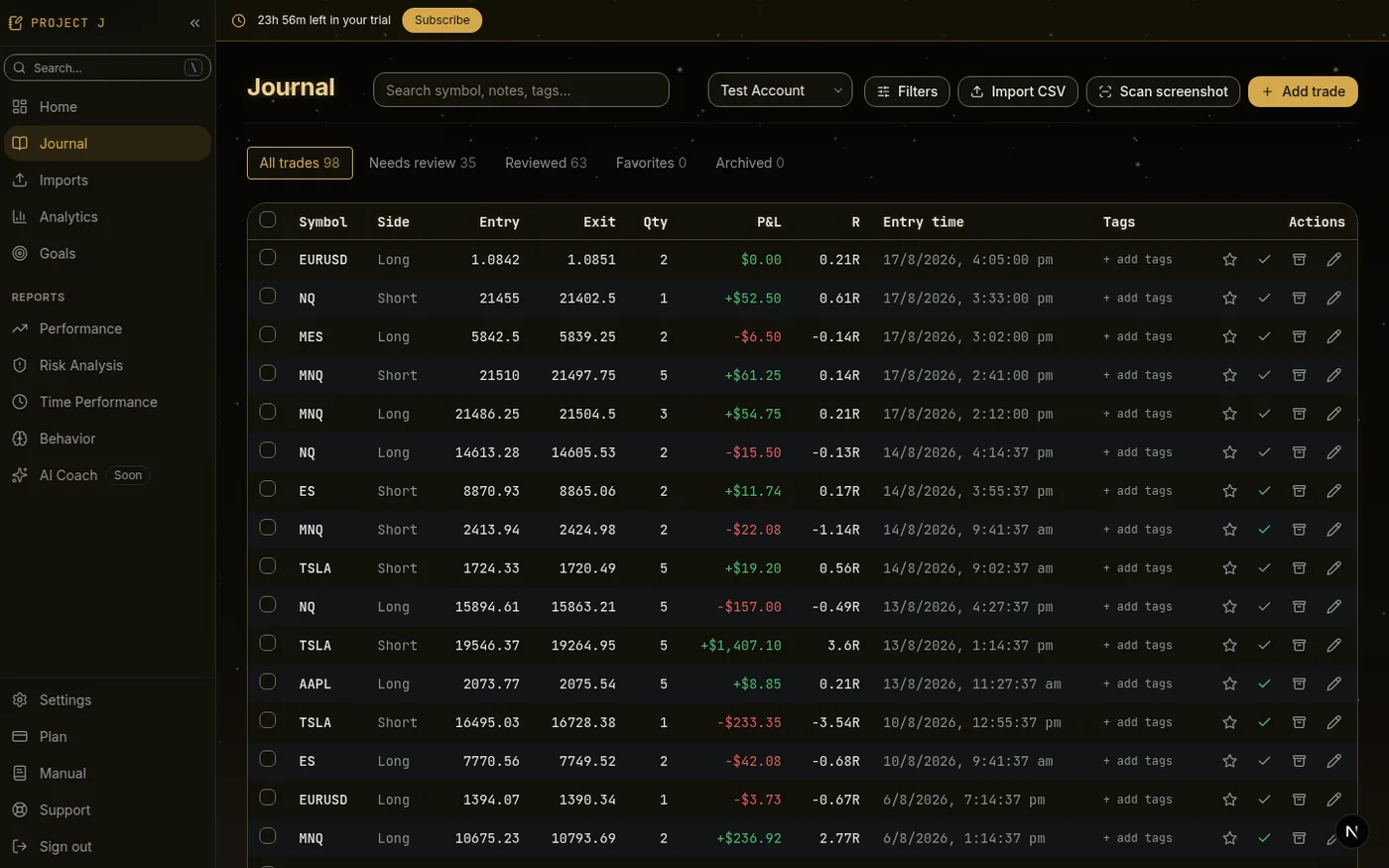Click the +$1,407.10 P&L value

(741, 646)
